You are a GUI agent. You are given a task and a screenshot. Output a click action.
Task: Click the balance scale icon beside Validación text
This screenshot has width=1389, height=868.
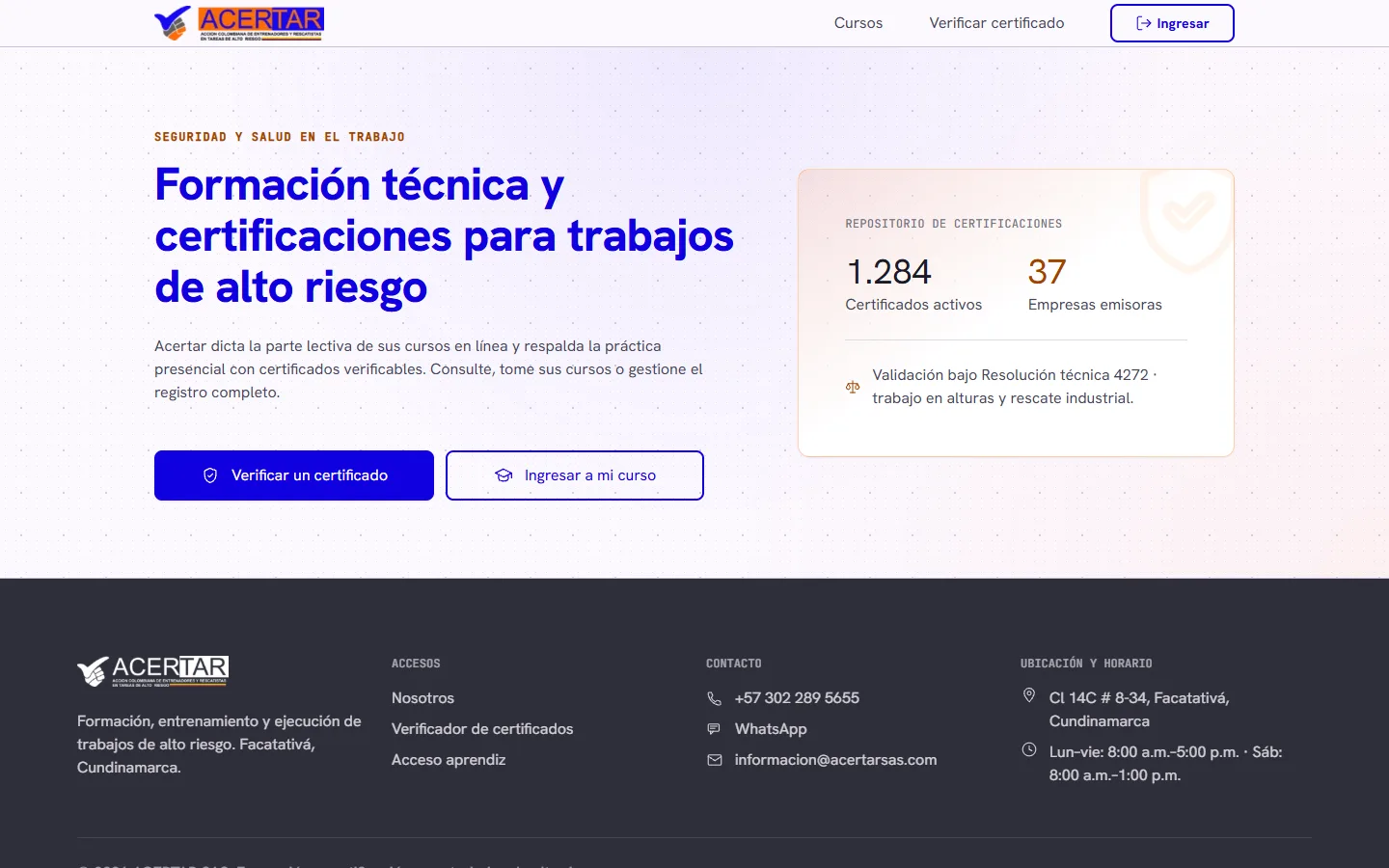click(x=853, y=387)
